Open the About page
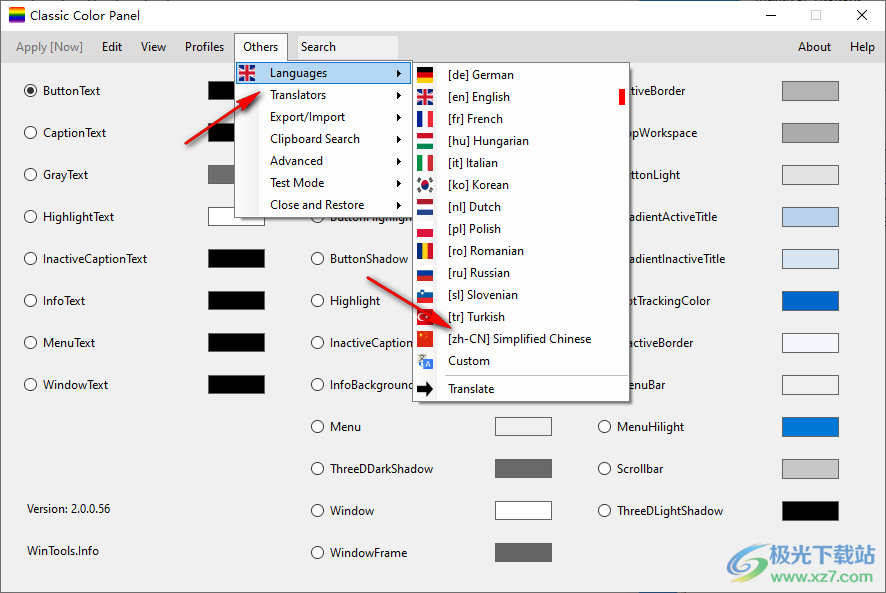886x593 pixels. coord(814,47)
